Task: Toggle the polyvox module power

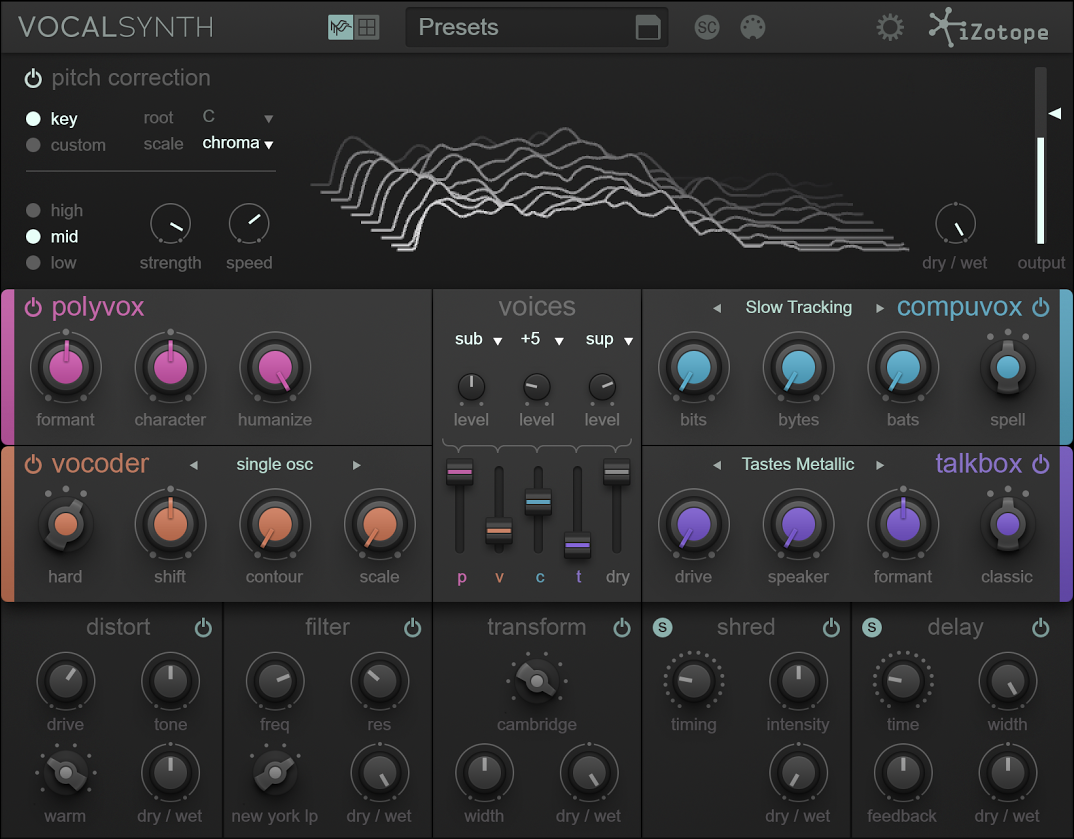Action: click(33, 307)
